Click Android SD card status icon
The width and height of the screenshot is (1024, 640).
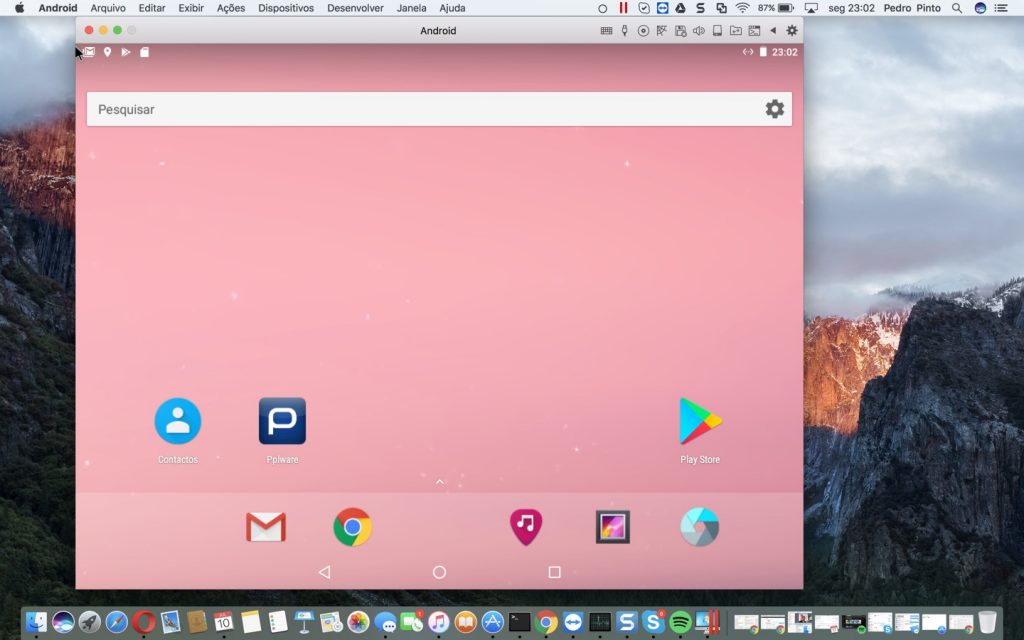(144, 52)
